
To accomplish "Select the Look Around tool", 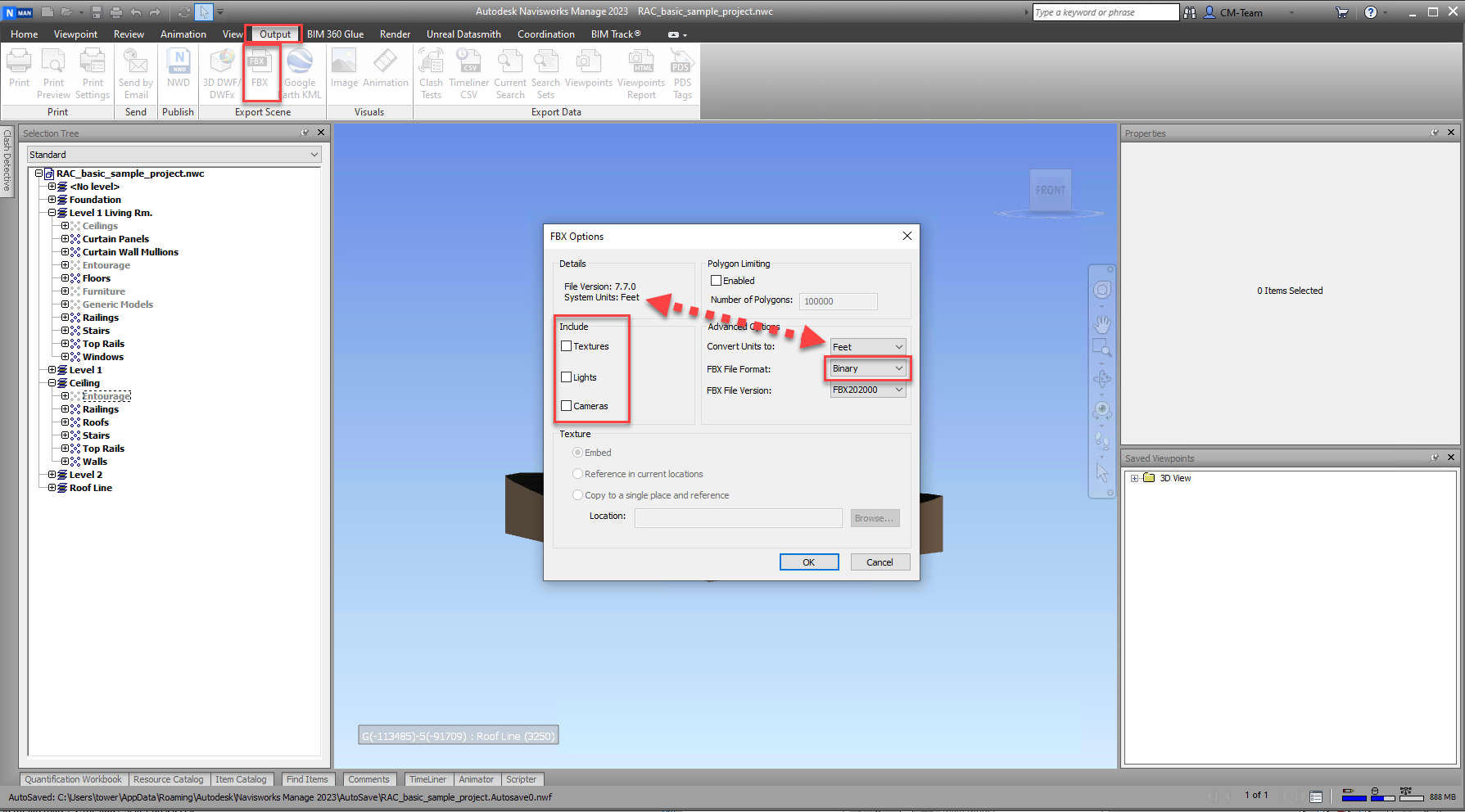I will pyautogui.click(x=1102, y=410).
